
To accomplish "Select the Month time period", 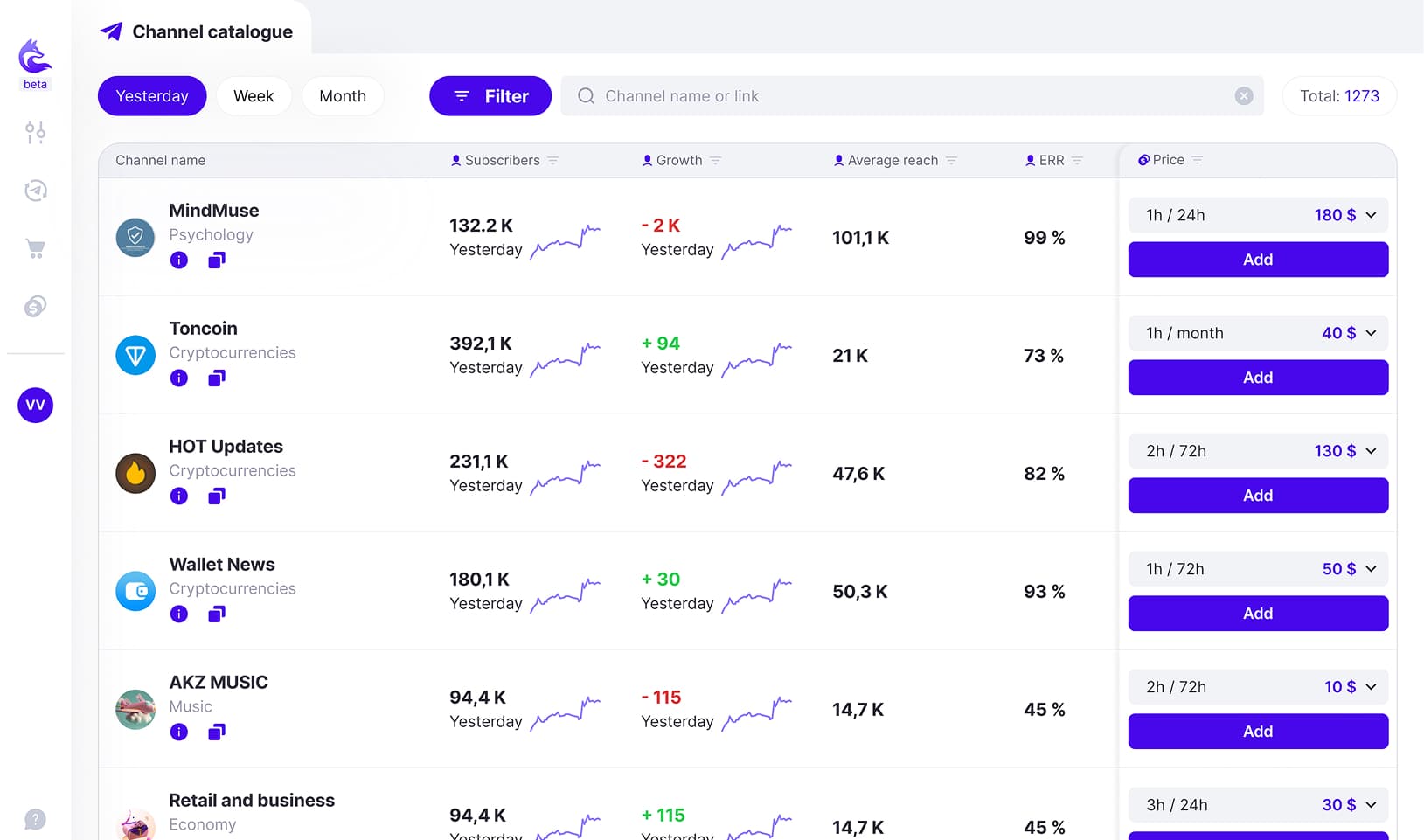I will [343, 96].
